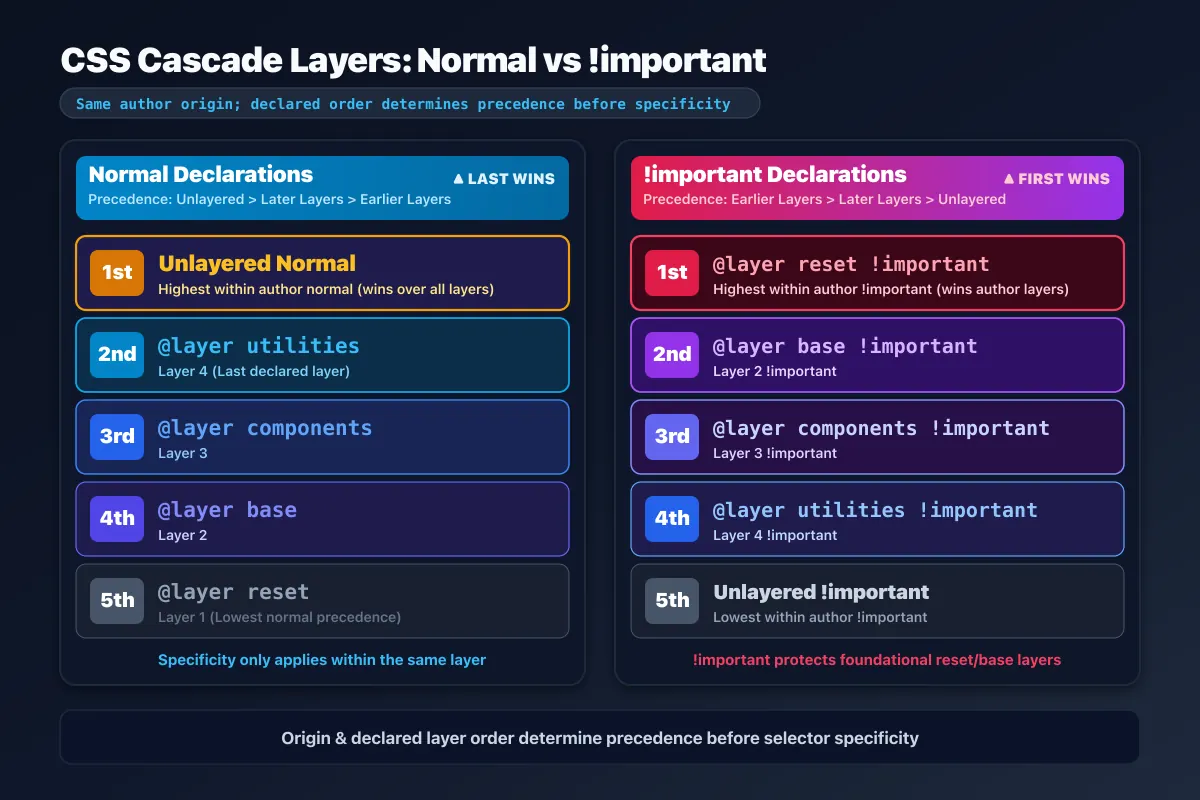Click the LAST WINS indicator
Viewport: 1200px width, 800px height.
503,179
